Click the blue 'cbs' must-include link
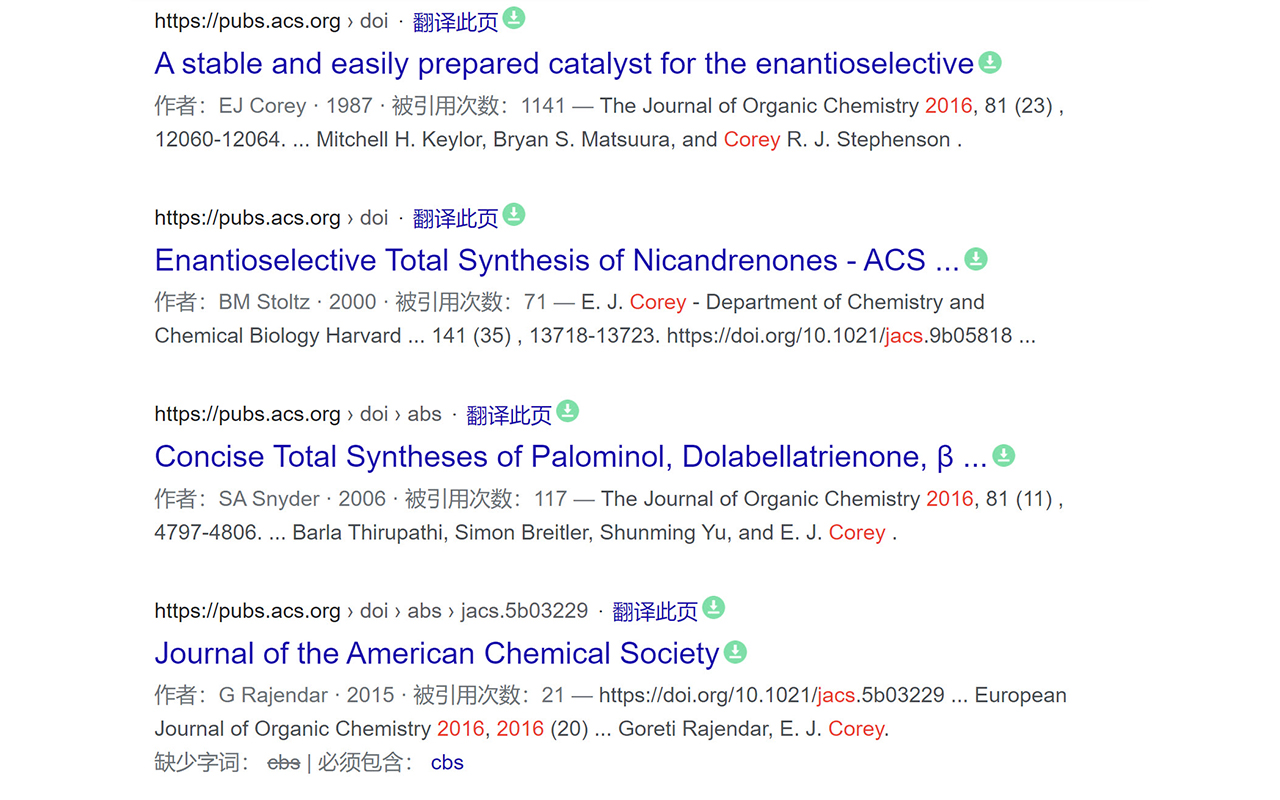The width and height of the screenshot is (1280, 800). coord(447,763)
